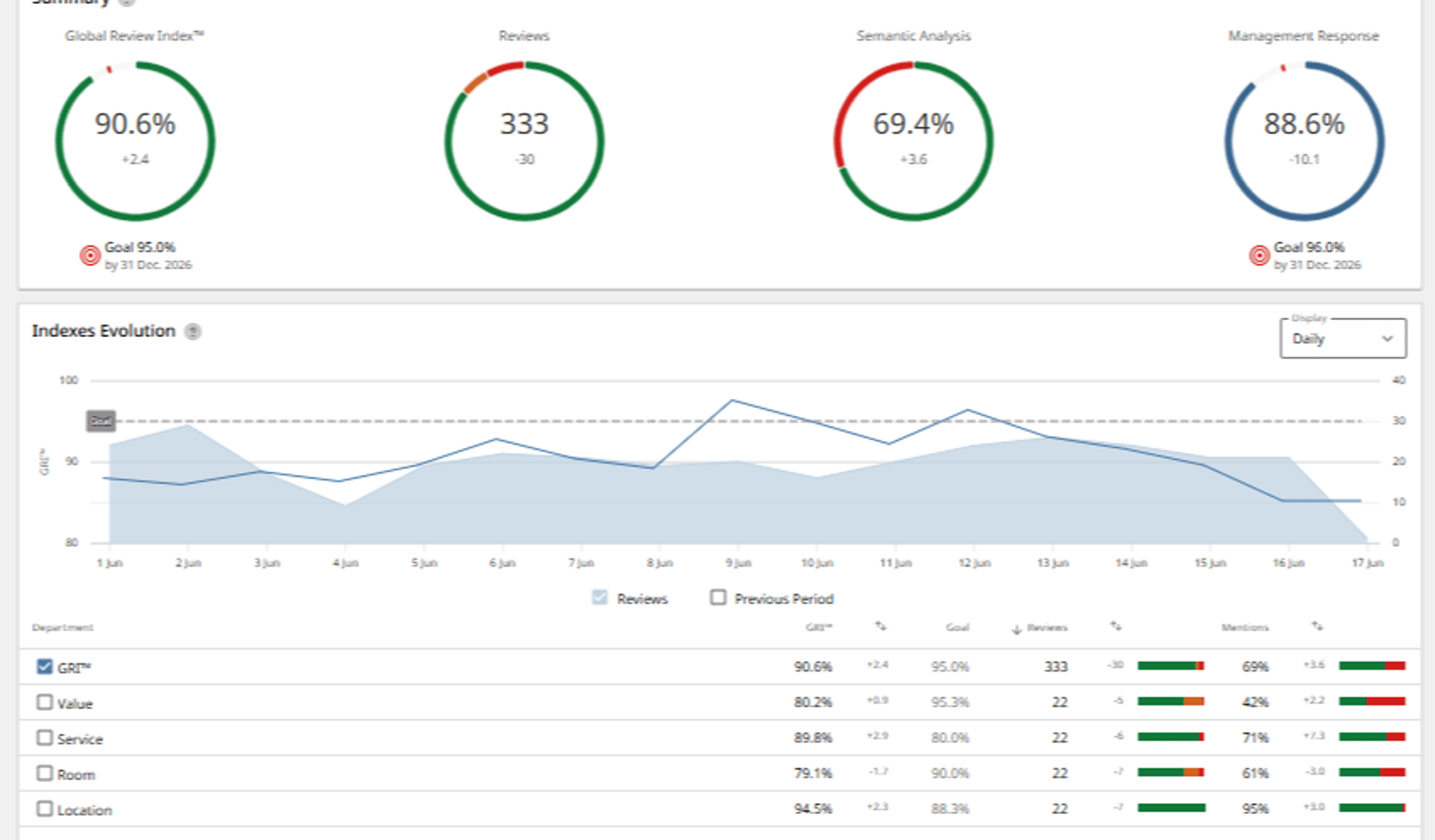The width and height of the screenshot is (1435, 840).
Task: Click the Service mentions value 71%
Action: [x=1256, y=738]
